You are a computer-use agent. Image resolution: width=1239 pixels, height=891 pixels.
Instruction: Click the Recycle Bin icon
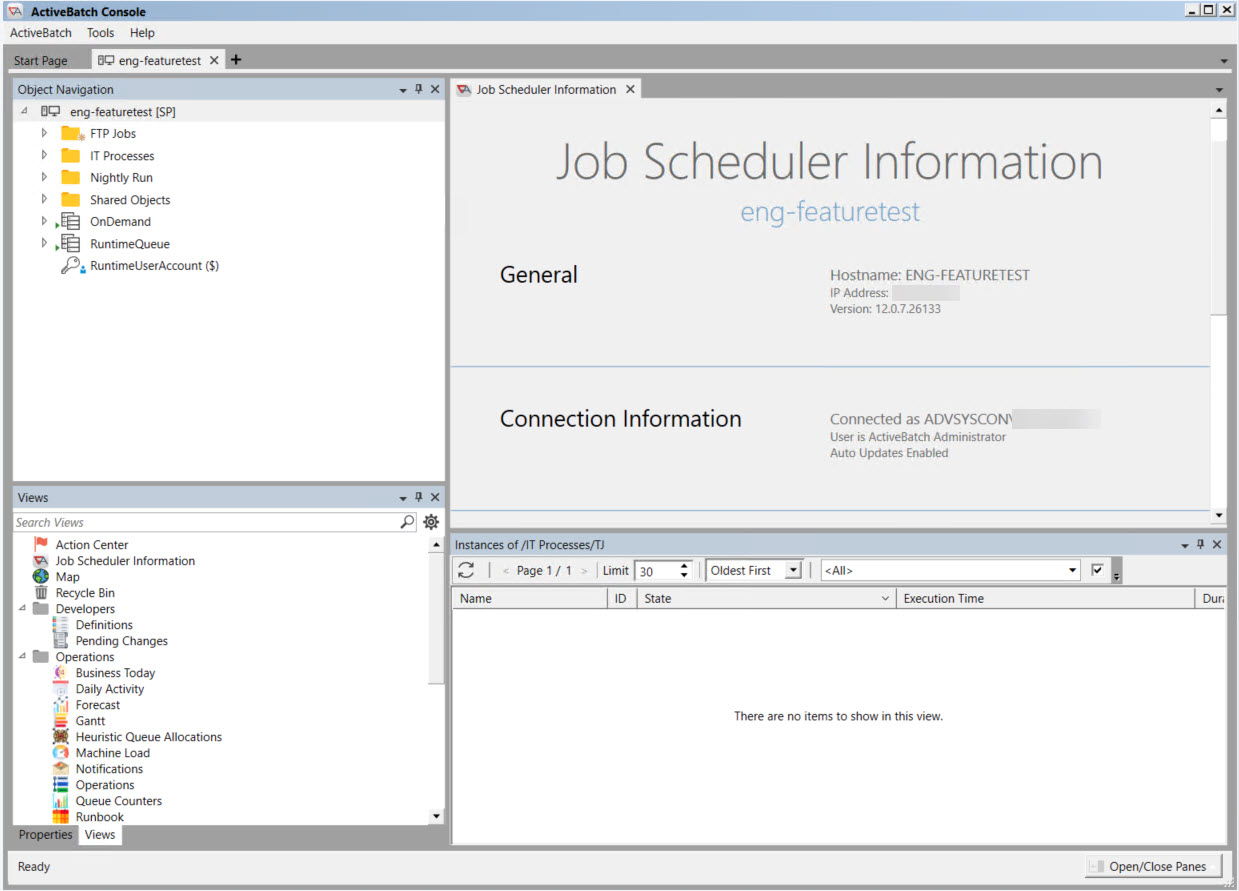(x=41, y=593)
